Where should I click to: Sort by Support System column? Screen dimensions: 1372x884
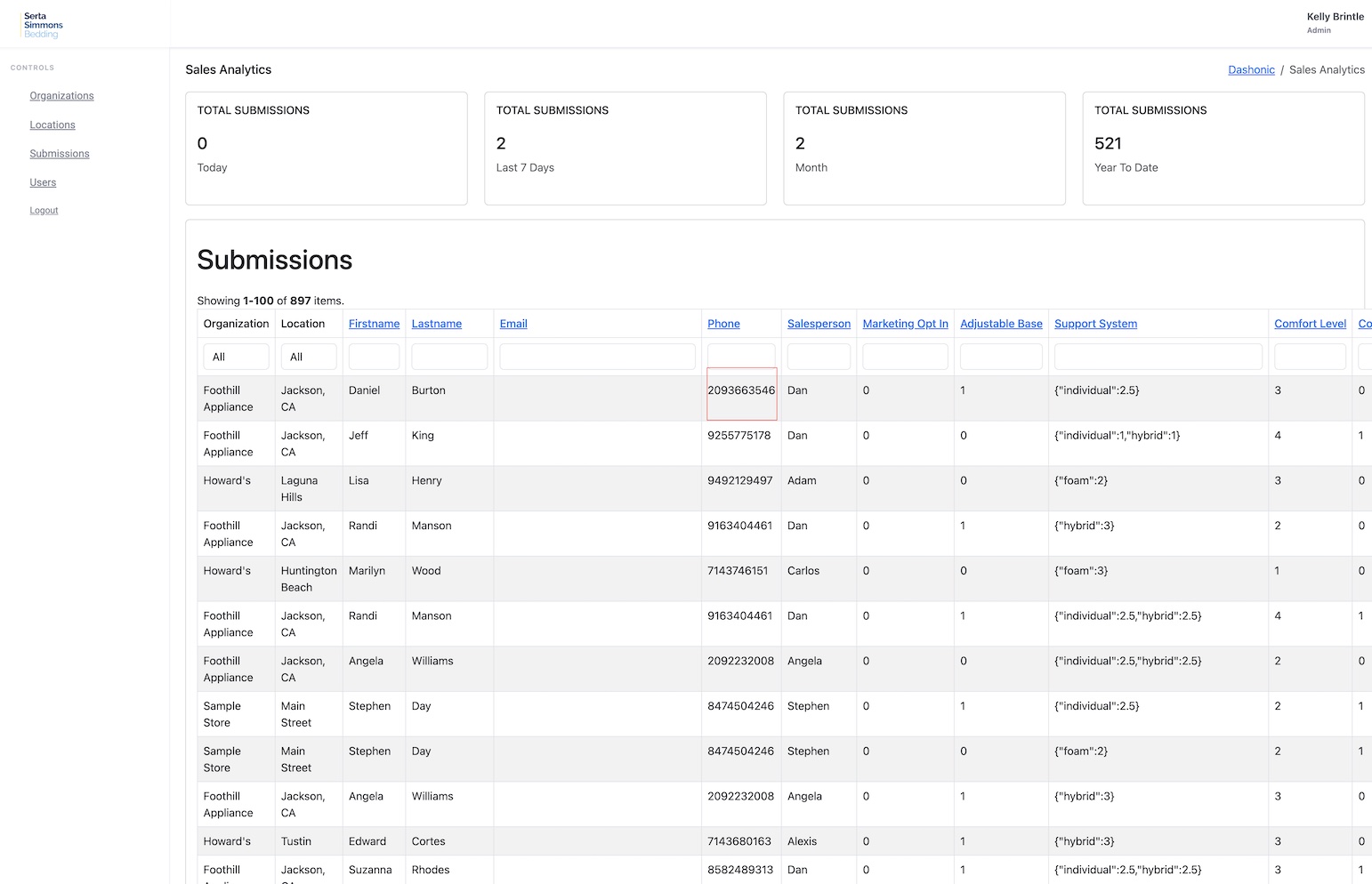1095,324
